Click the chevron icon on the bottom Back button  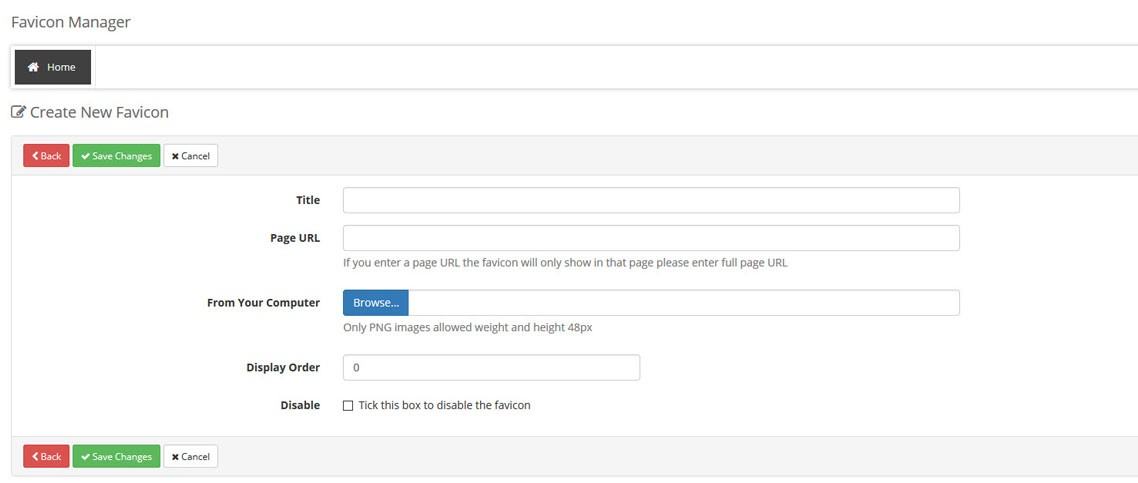(x=35, y=457)
